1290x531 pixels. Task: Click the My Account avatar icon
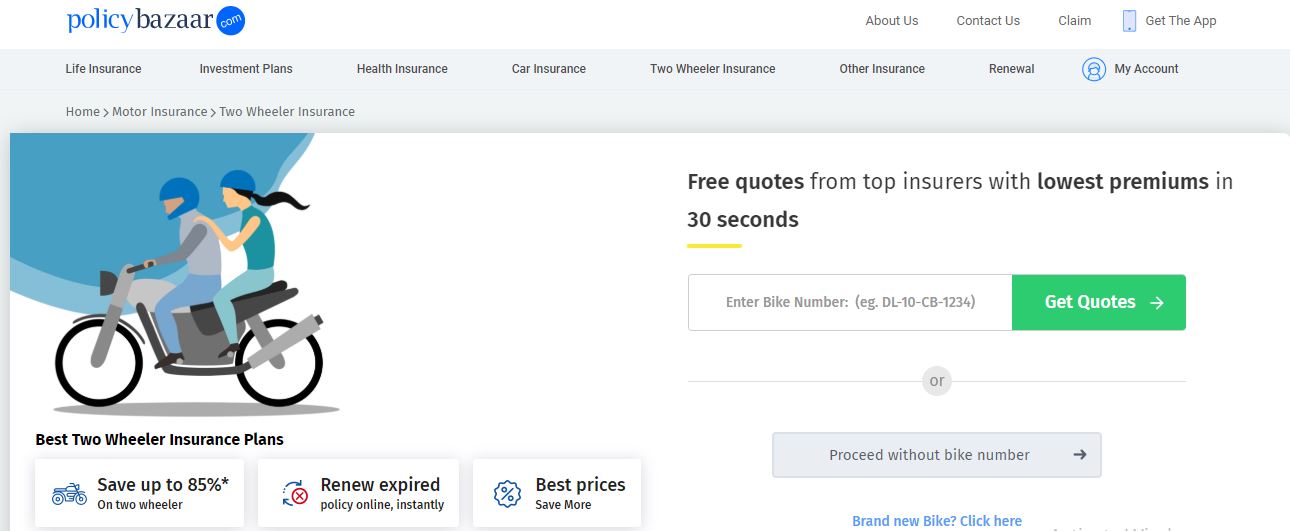[x=1094, y=69]
